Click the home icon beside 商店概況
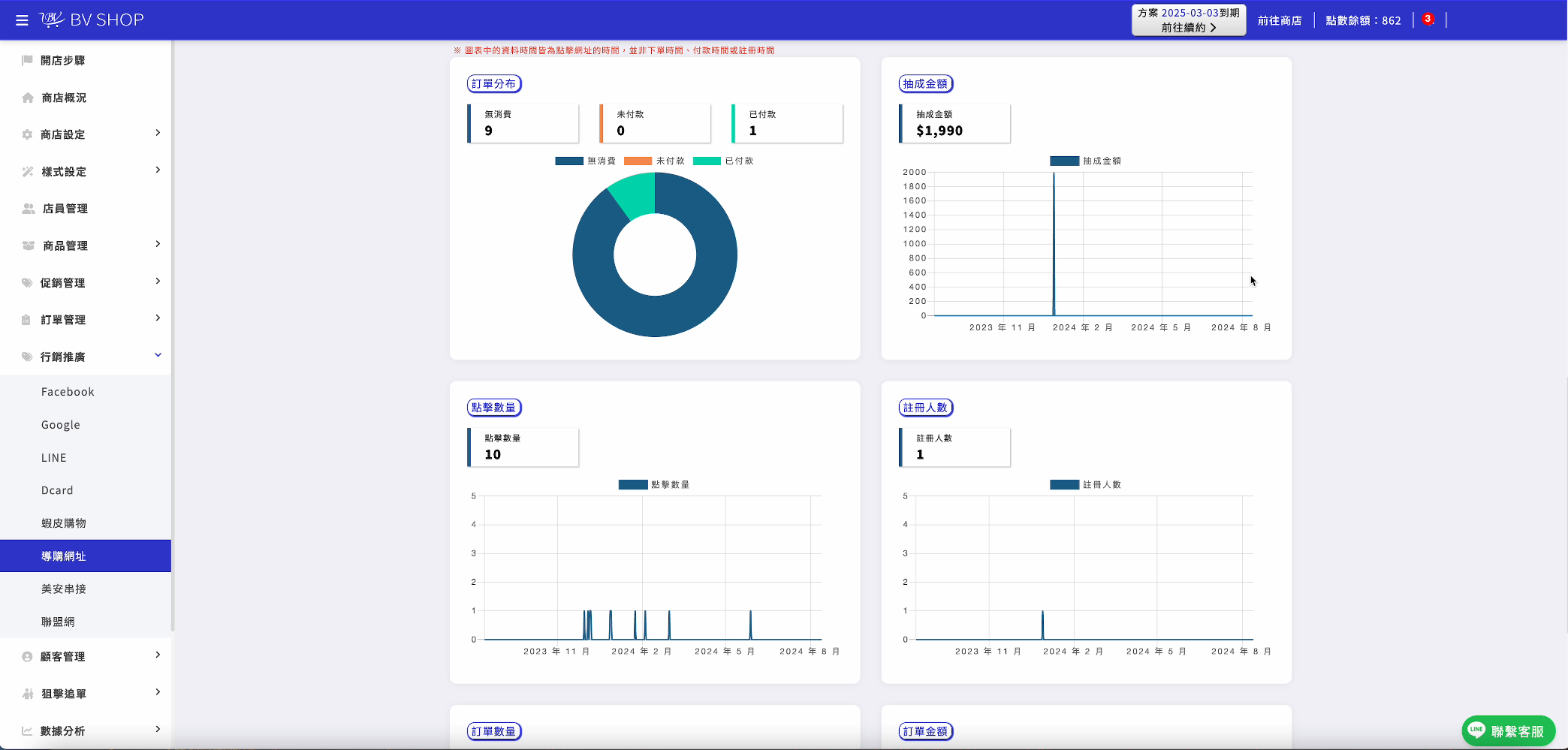1568x750 pixels. pyautogui.click(x=28, y=98)
